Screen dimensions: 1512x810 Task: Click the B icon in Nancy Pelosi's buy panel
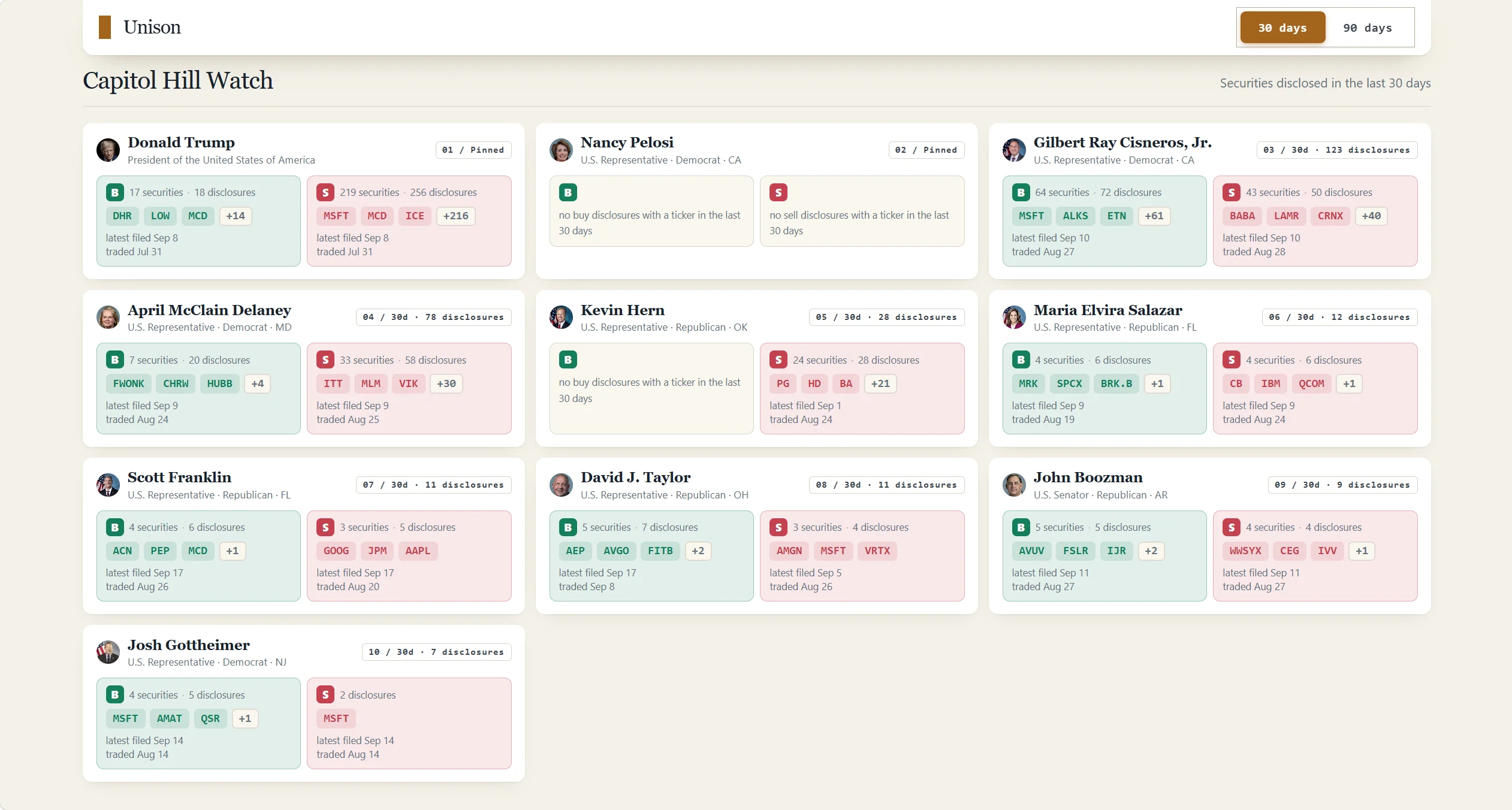pos(568,192)
